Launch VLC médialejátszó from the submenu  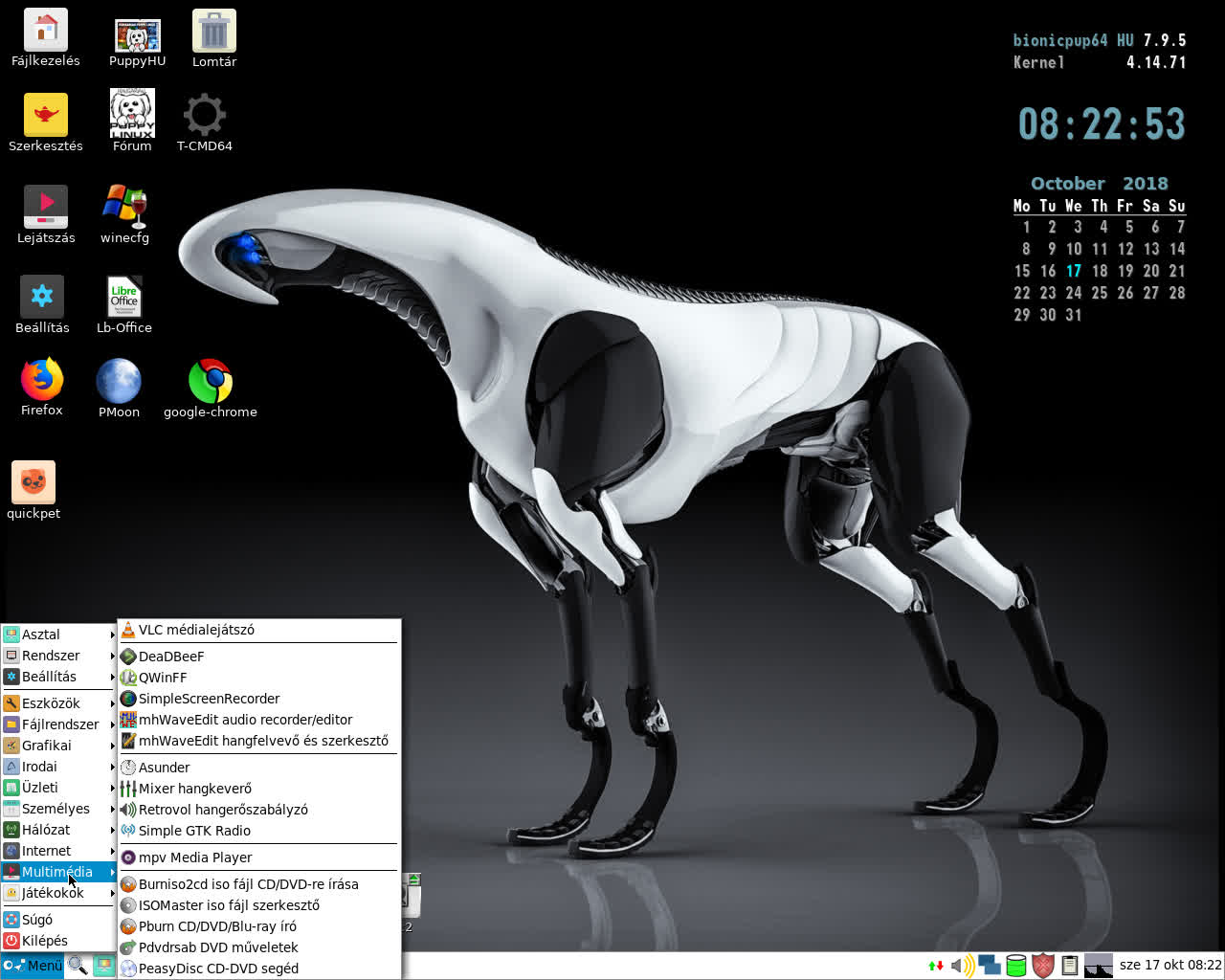click(x=258, y=630)
